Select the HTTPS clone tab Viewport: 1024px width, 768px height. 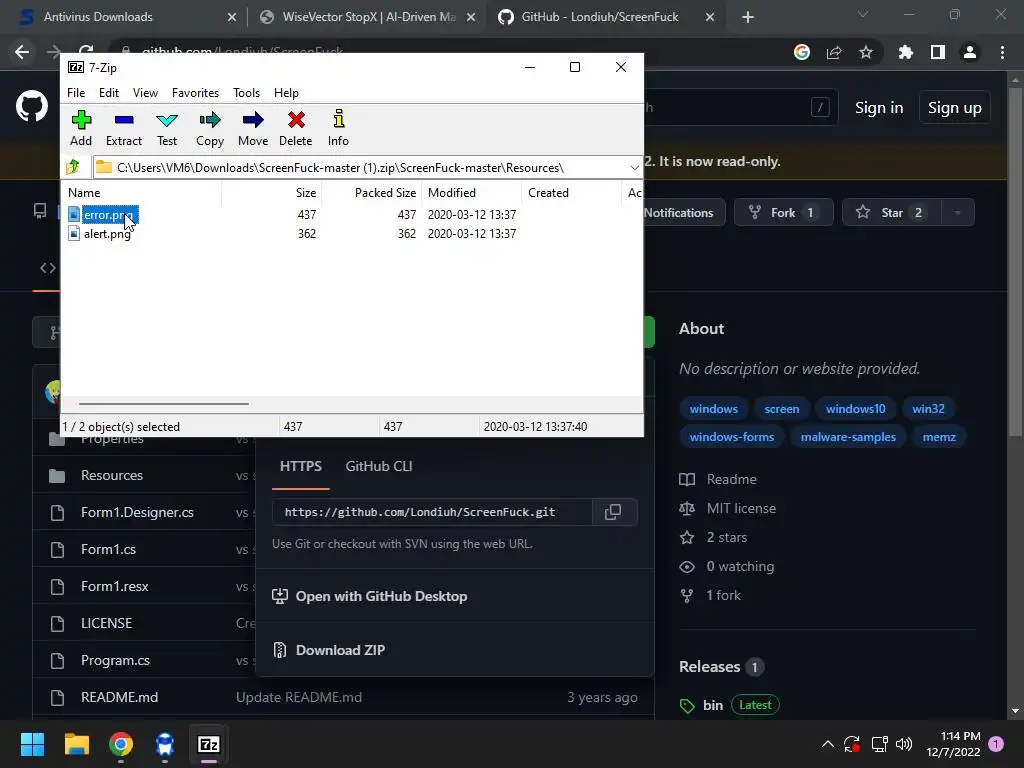click(x=300, y=466)
